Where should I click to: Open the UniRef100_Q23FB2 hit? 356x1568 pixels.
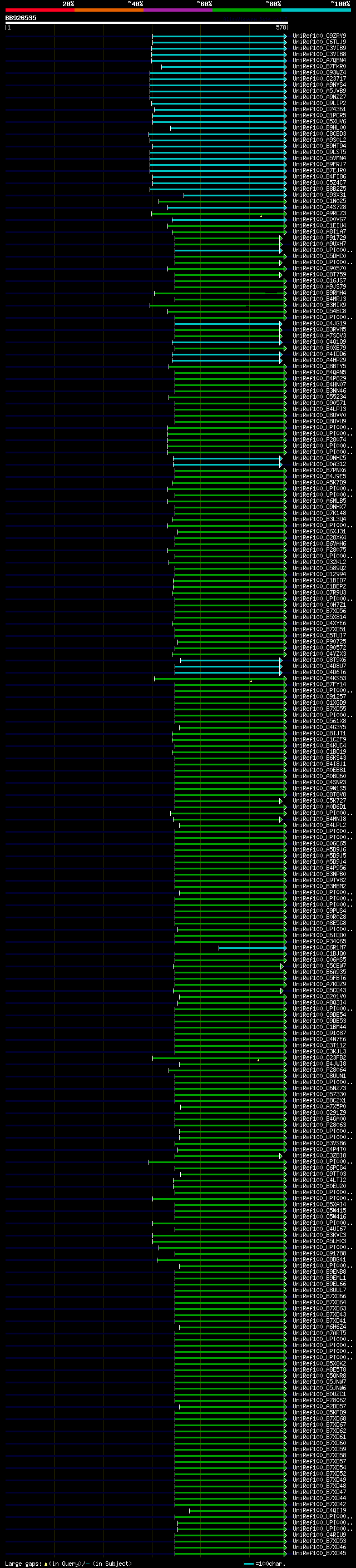click(x=319, y=1057)
